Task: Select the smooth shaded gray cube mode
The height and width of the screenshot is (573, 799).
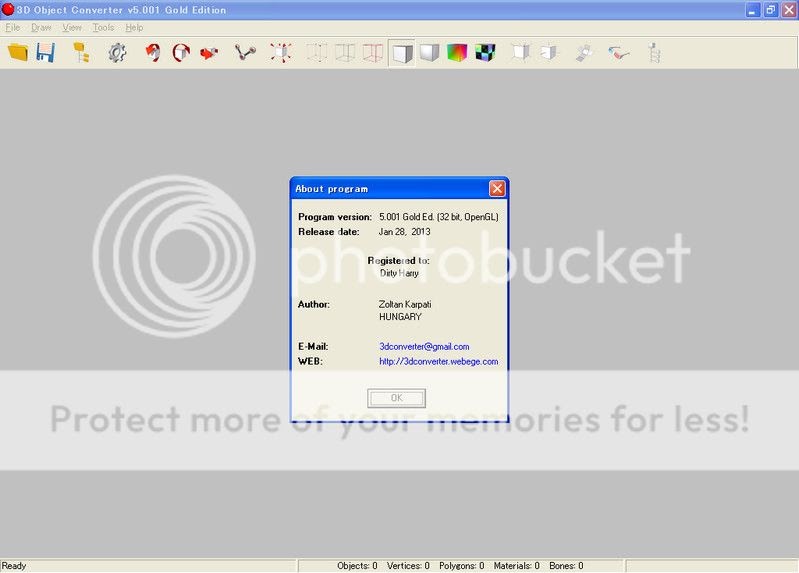Action: click(430, 53)
